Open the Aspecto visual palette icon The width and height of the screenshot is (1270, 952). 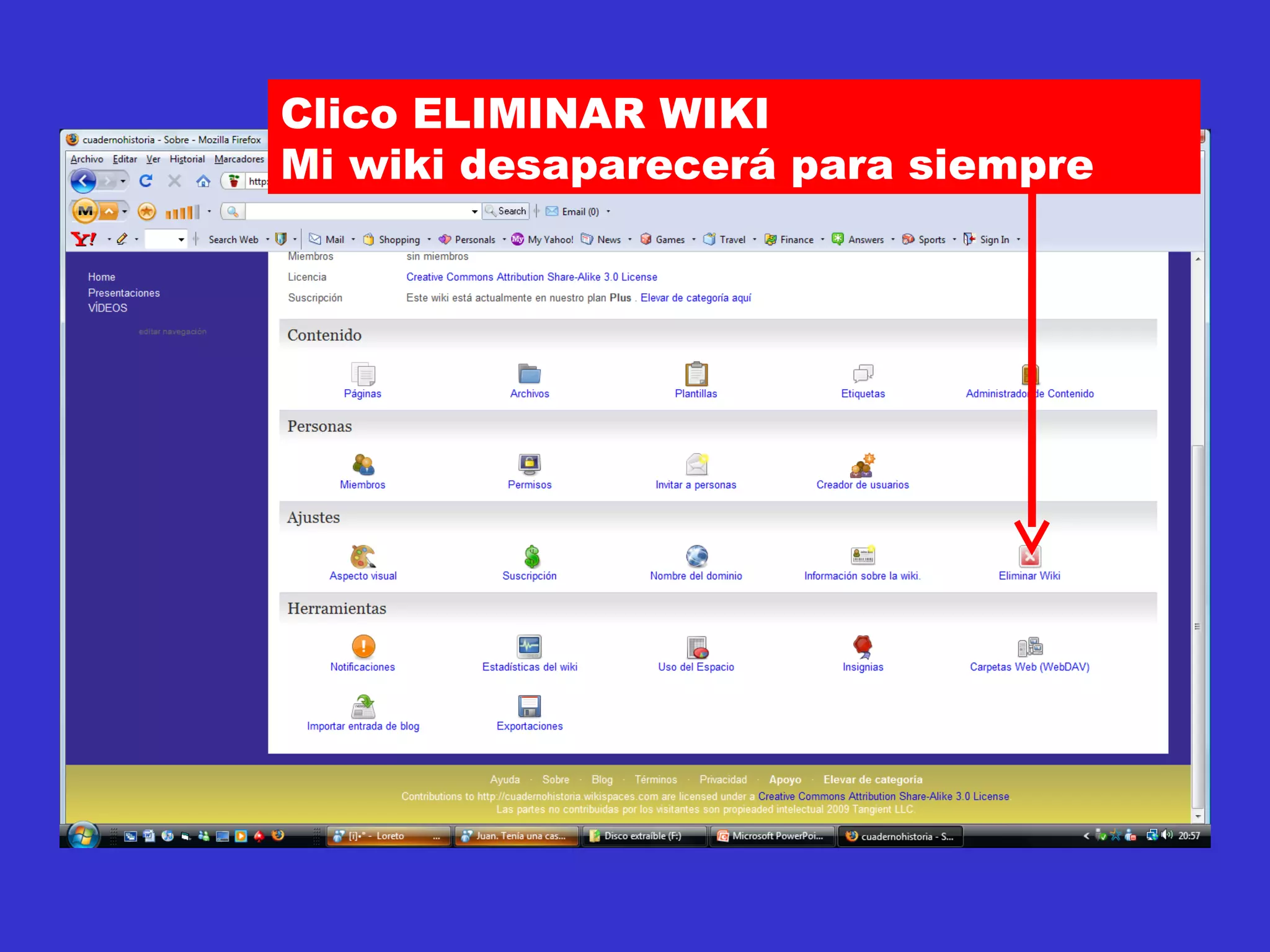363,556
